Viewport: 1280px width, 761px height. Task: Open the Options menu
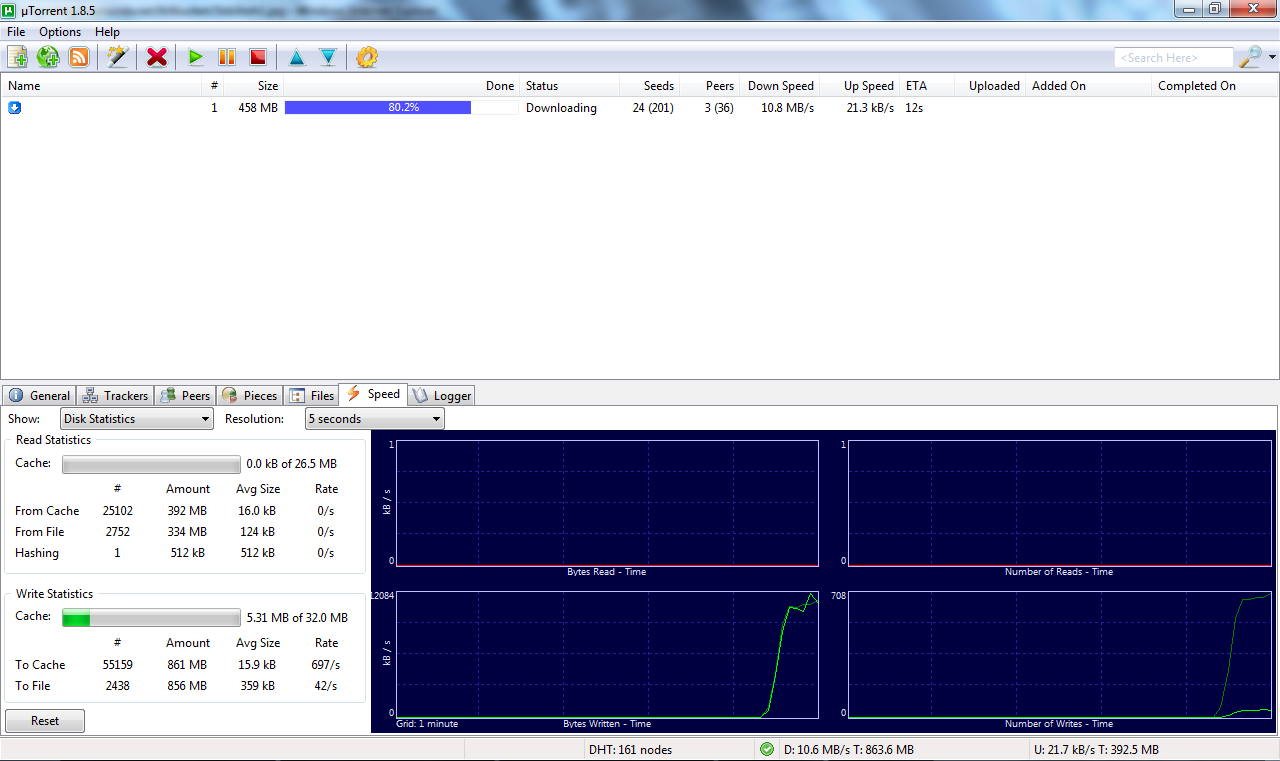click(x=60, y=32)
